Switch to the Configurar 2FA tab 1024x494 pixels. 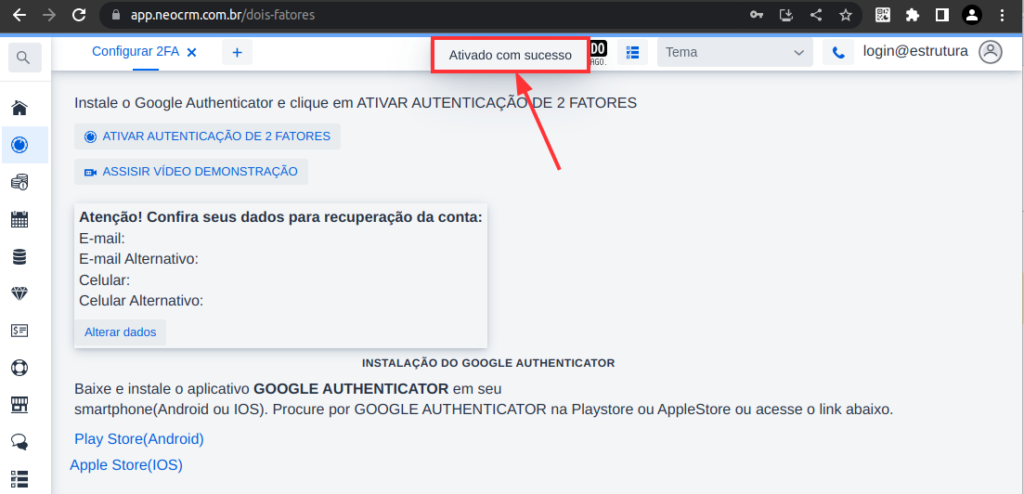click(135, 52)
